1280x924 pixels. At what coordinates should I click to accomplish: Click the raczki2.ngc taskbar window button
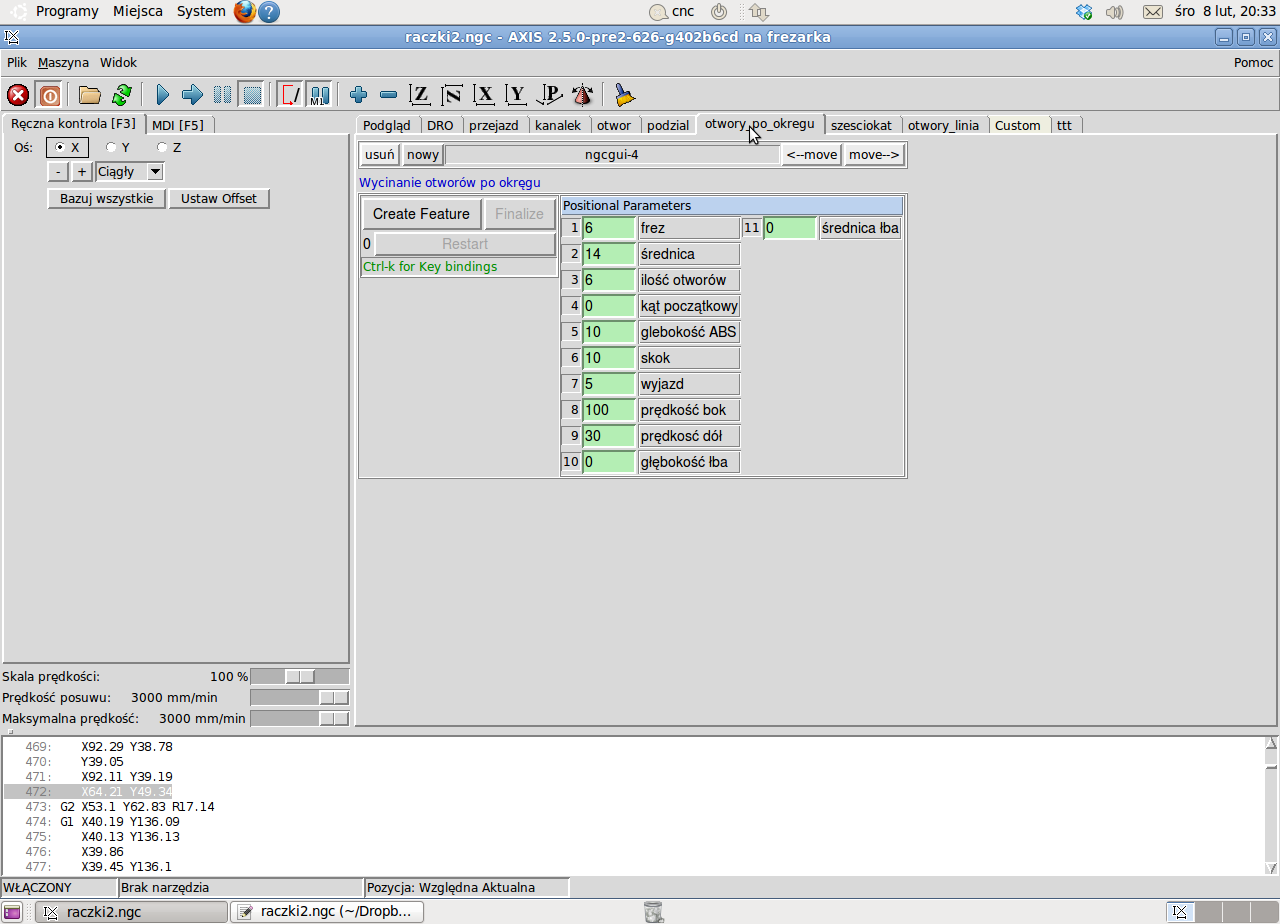tap(131, 912)
